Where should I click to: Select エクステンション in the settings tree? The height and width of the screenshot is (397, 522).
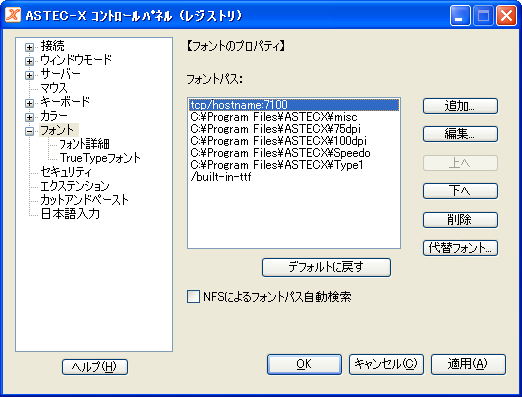pyautogui.click(x=75, y=186)
